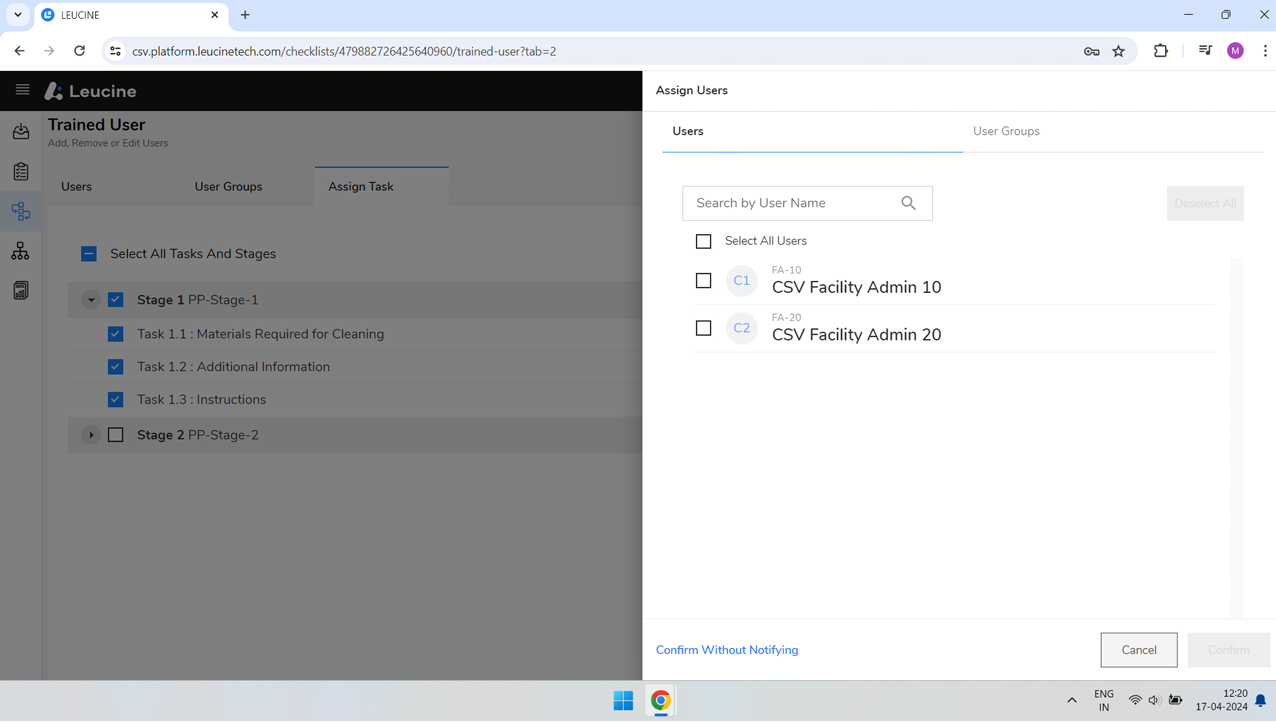Check the Select All Users checkbox
Image resolution: width=1276 pixels, height=722 pixels.
coord(704,241)
